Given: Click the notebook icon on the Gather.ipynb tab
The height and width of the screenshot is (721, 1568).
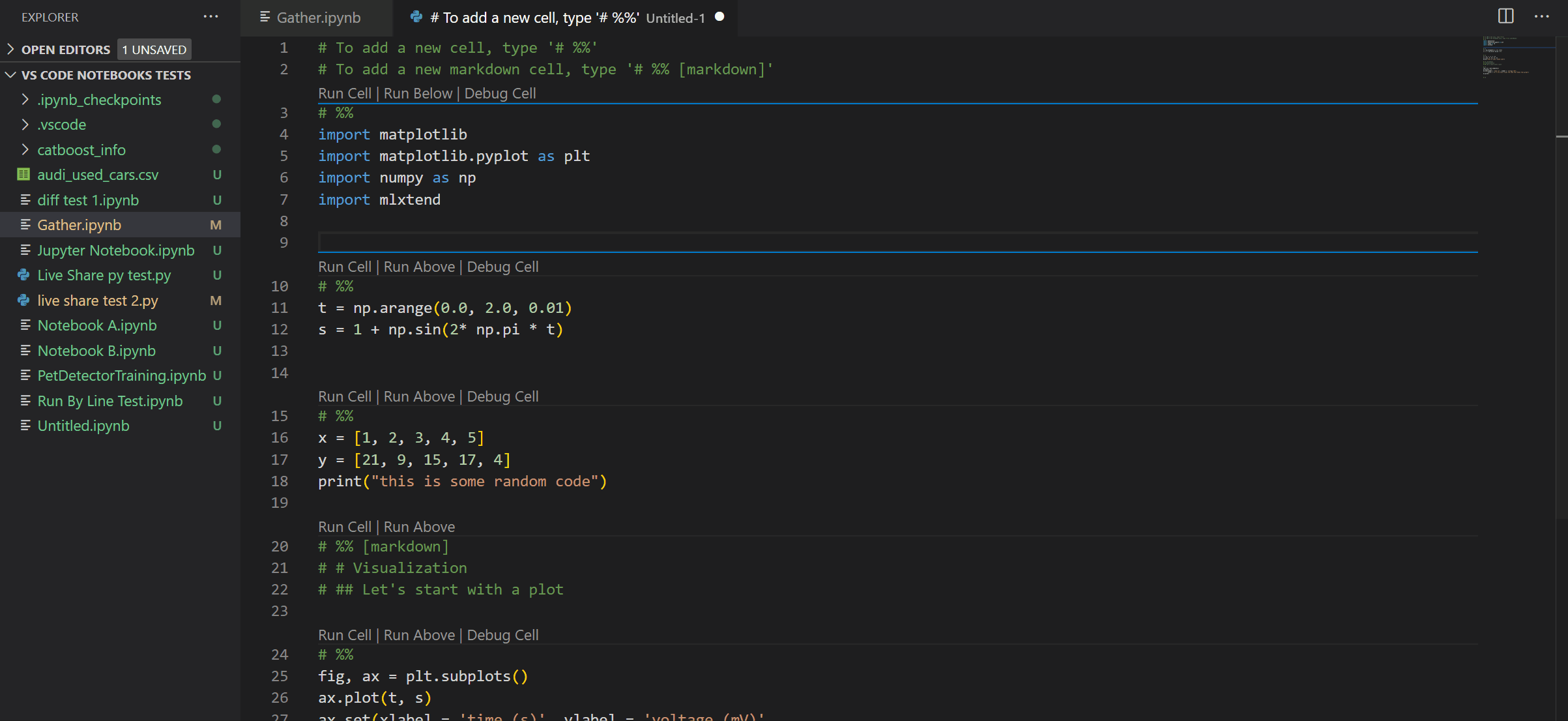Looking at the screenshot, I should pos(265,18).
